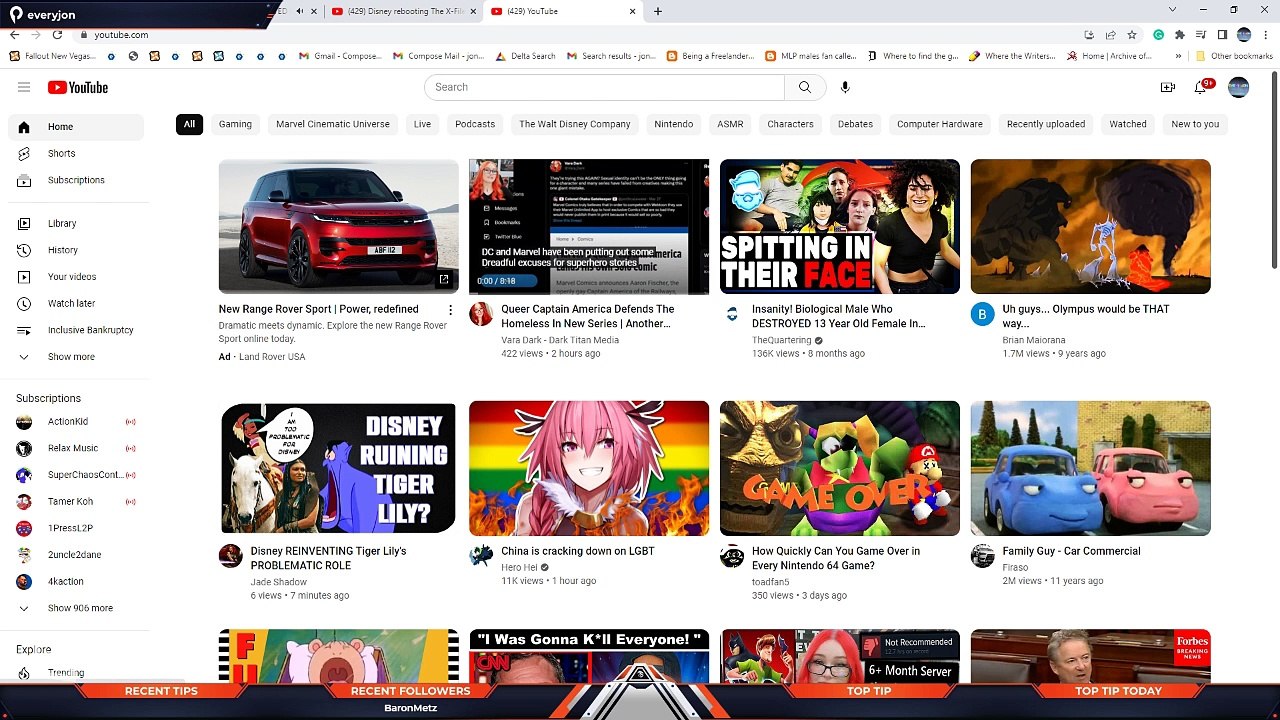Open the Other bookmarks folder

(1234, 56)
